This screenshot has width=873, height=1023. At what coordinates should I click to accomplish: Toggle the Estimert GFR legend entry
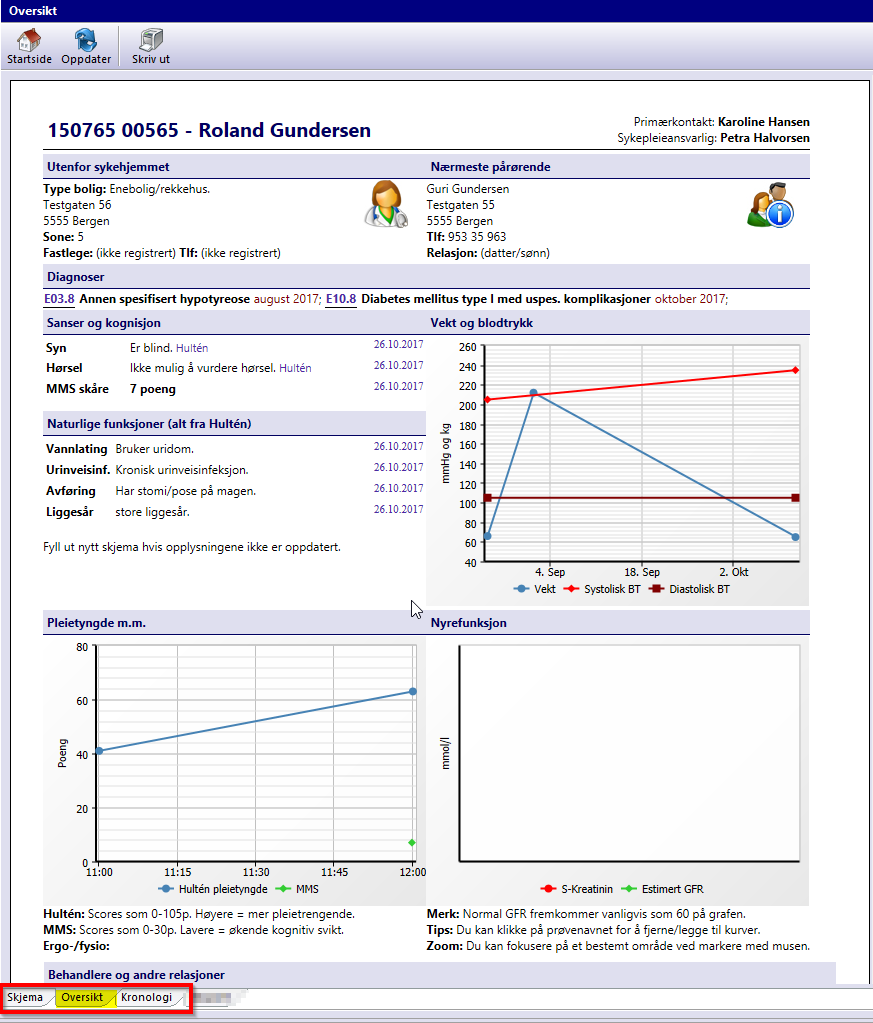tap(662, 889)
